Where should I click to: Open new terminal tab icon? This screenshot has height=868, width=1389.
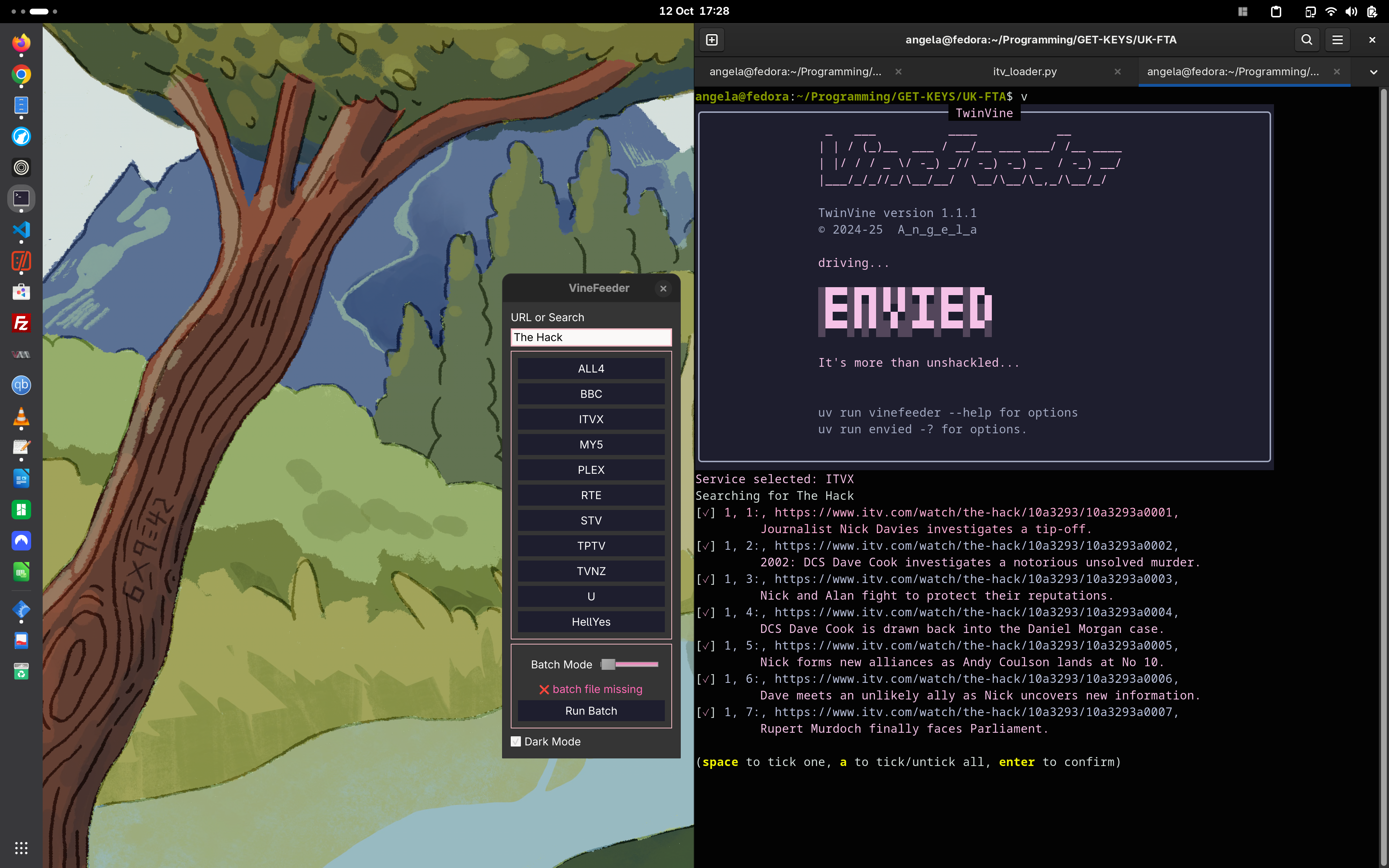tap(712, 40)
